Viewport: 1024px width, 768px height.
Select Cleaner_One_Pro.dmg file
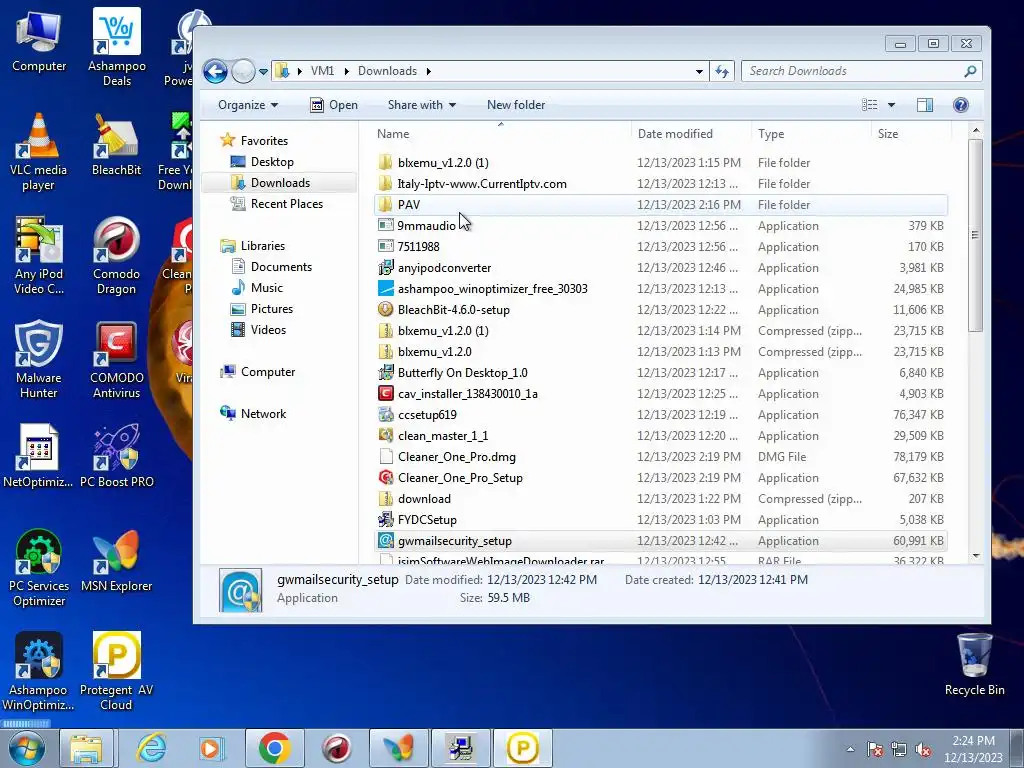tap(661, 456)
